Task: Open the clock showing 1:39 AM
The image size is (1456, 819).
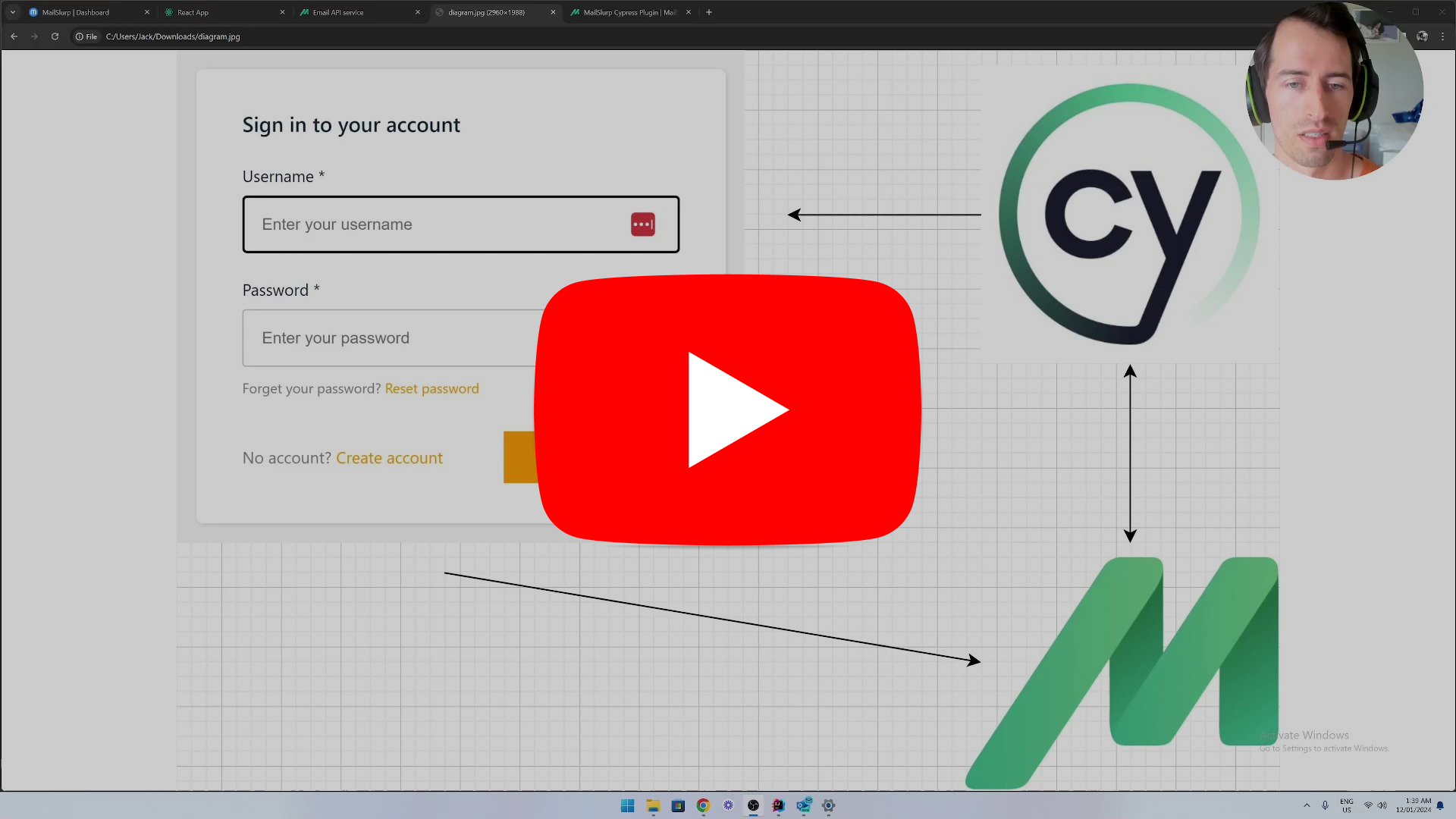Action: tap(1414, 806)
